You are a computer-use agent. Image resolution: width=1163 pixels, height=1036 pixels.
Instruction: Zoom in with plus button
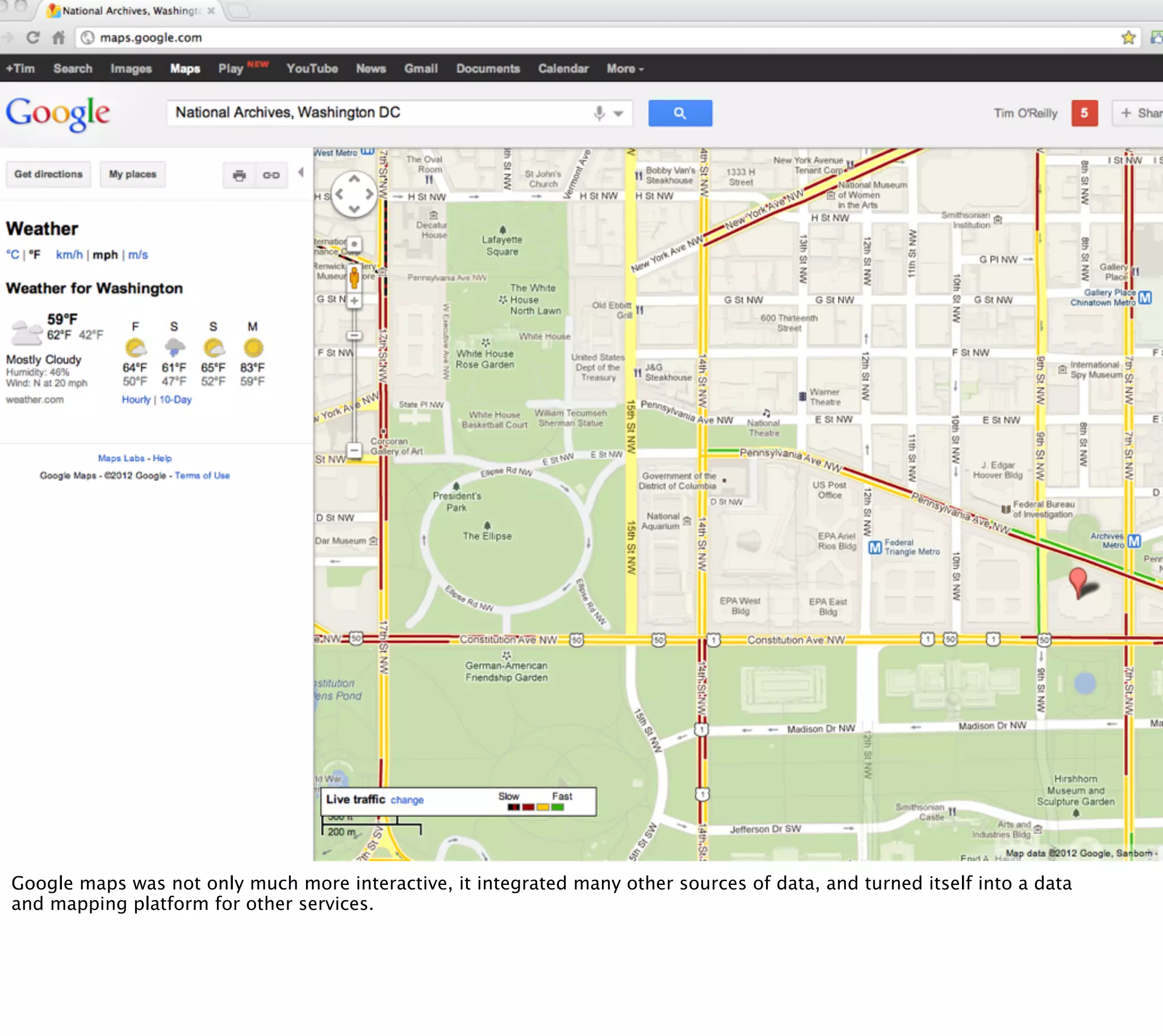coord(354,300)
